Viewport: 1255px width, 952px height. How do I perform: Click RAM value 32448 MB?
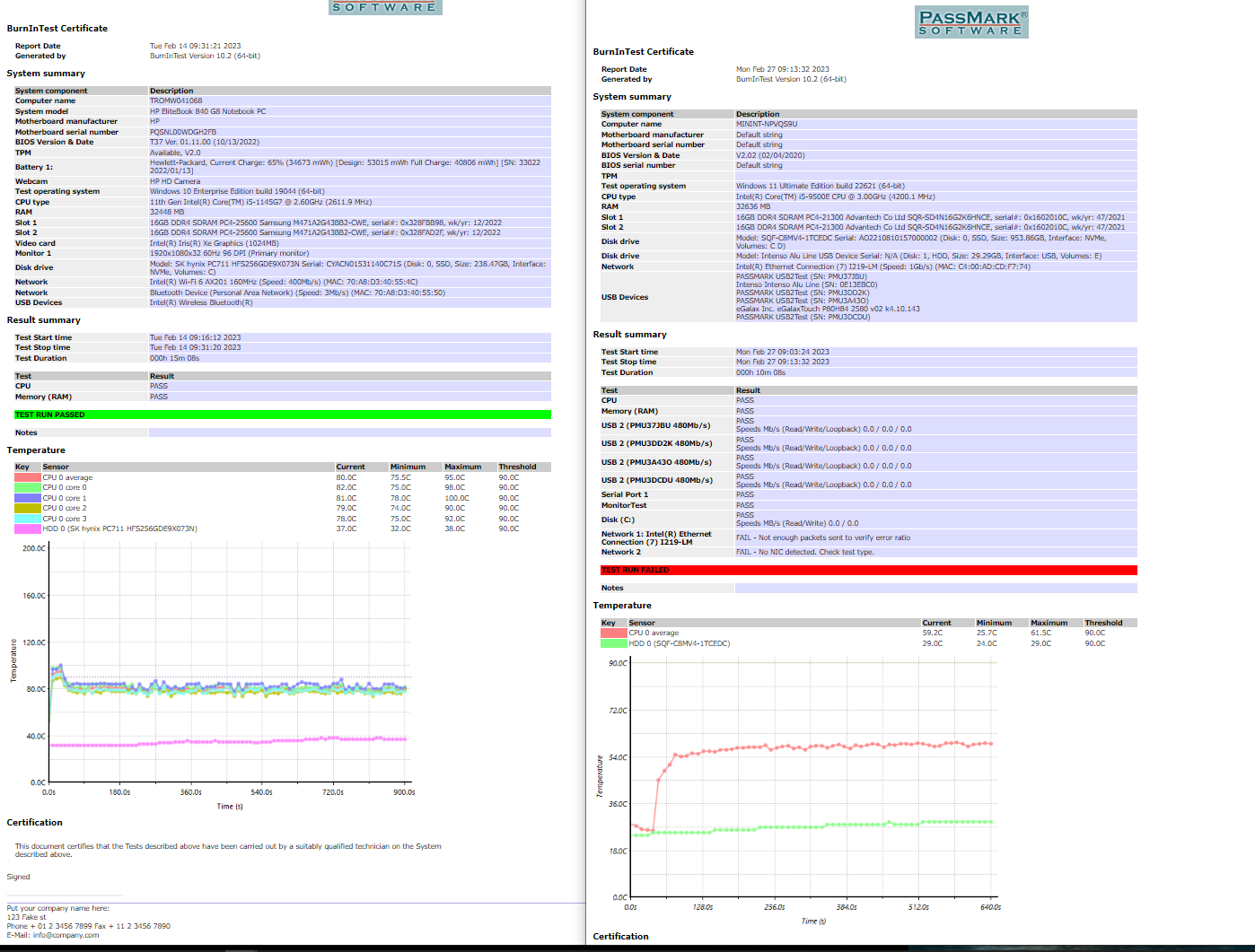(x=167, y=212)
